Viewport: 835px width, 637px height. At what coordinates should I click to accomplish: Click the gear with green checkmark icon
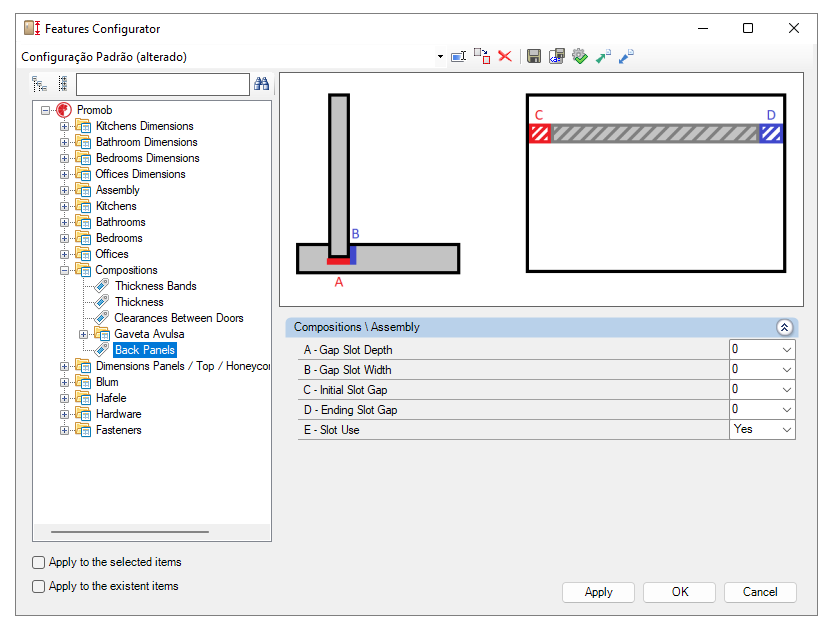(x=579, y=56)
